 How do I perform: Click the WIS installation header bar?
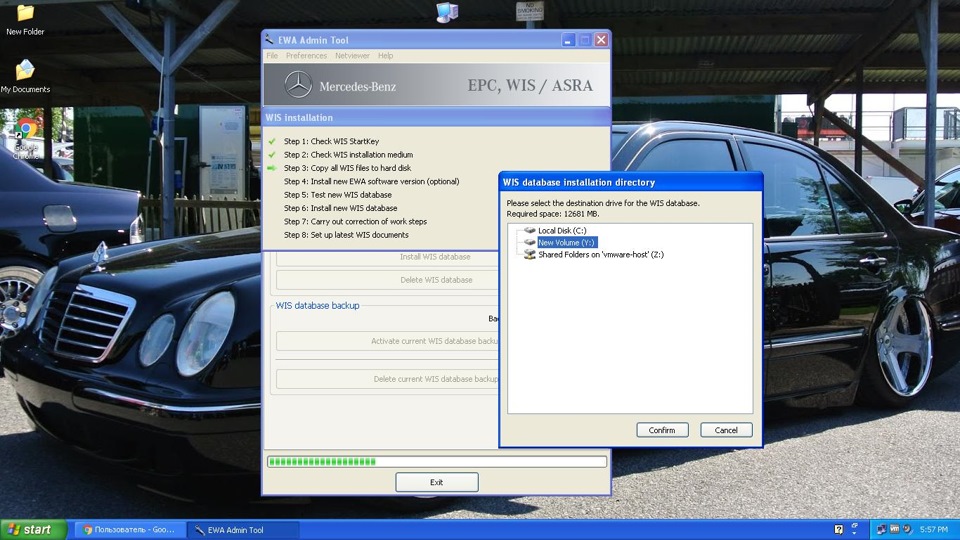coord(437,118)
